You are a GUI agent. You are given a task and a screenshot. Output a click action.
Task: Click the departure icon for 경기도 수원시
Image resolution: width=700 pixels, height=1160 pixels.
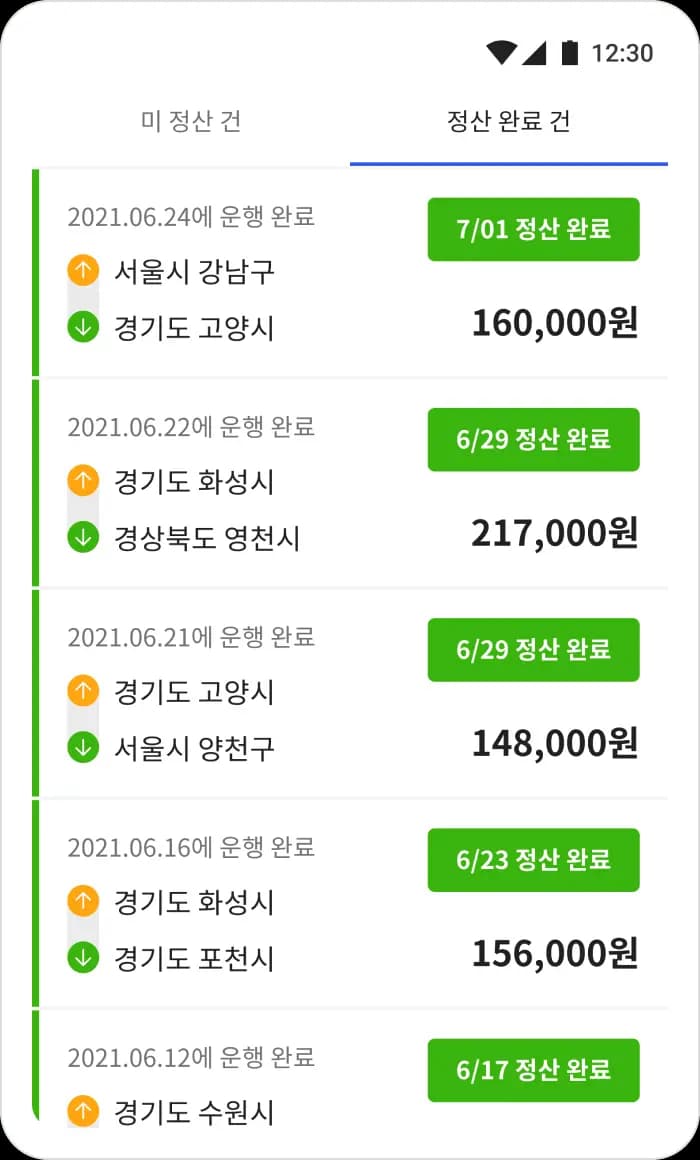pos(82,1111)
